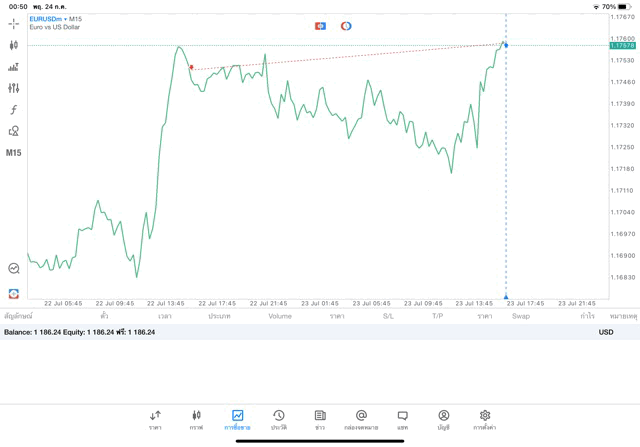Click the chart search icon in left sidebar

click(14, 268)
